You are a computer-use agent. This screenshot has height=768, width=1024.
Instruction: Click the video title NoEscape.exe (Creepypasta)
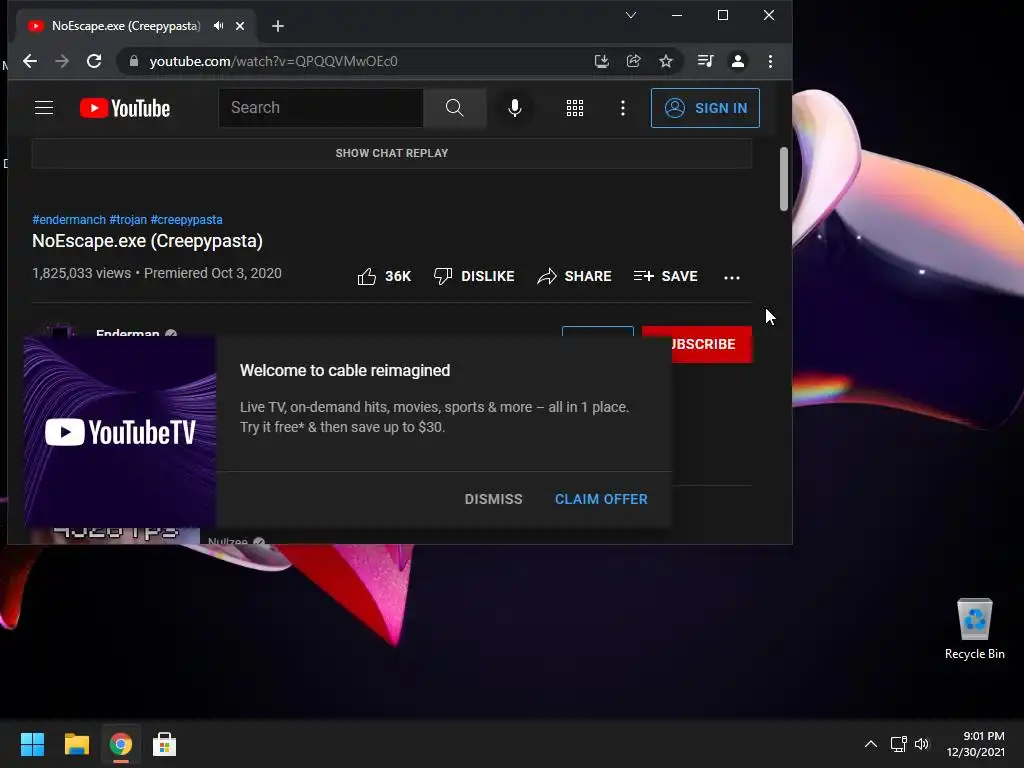pos(148,241)
